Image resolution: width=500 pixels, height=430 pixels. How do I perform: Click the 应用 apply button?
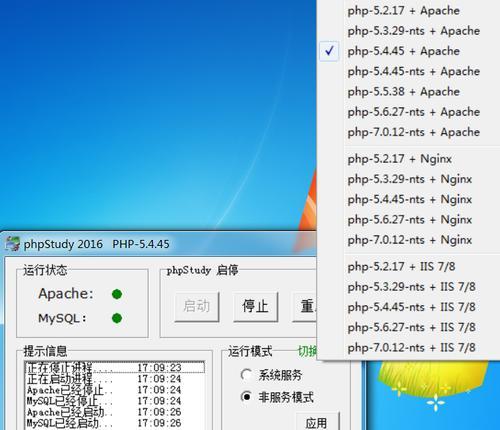pyautogui.click(x=317, y=422)
